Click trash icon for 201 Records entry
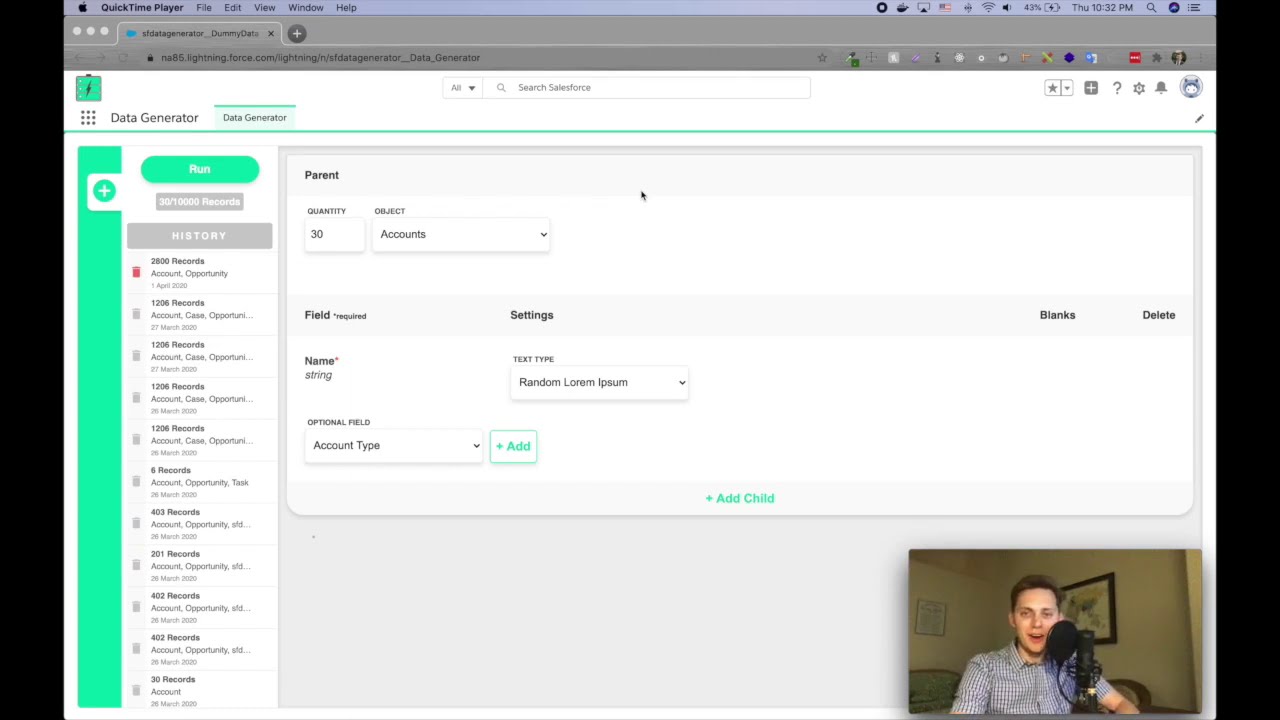Screen dimensions: 1280x720 tap(136, 565)
